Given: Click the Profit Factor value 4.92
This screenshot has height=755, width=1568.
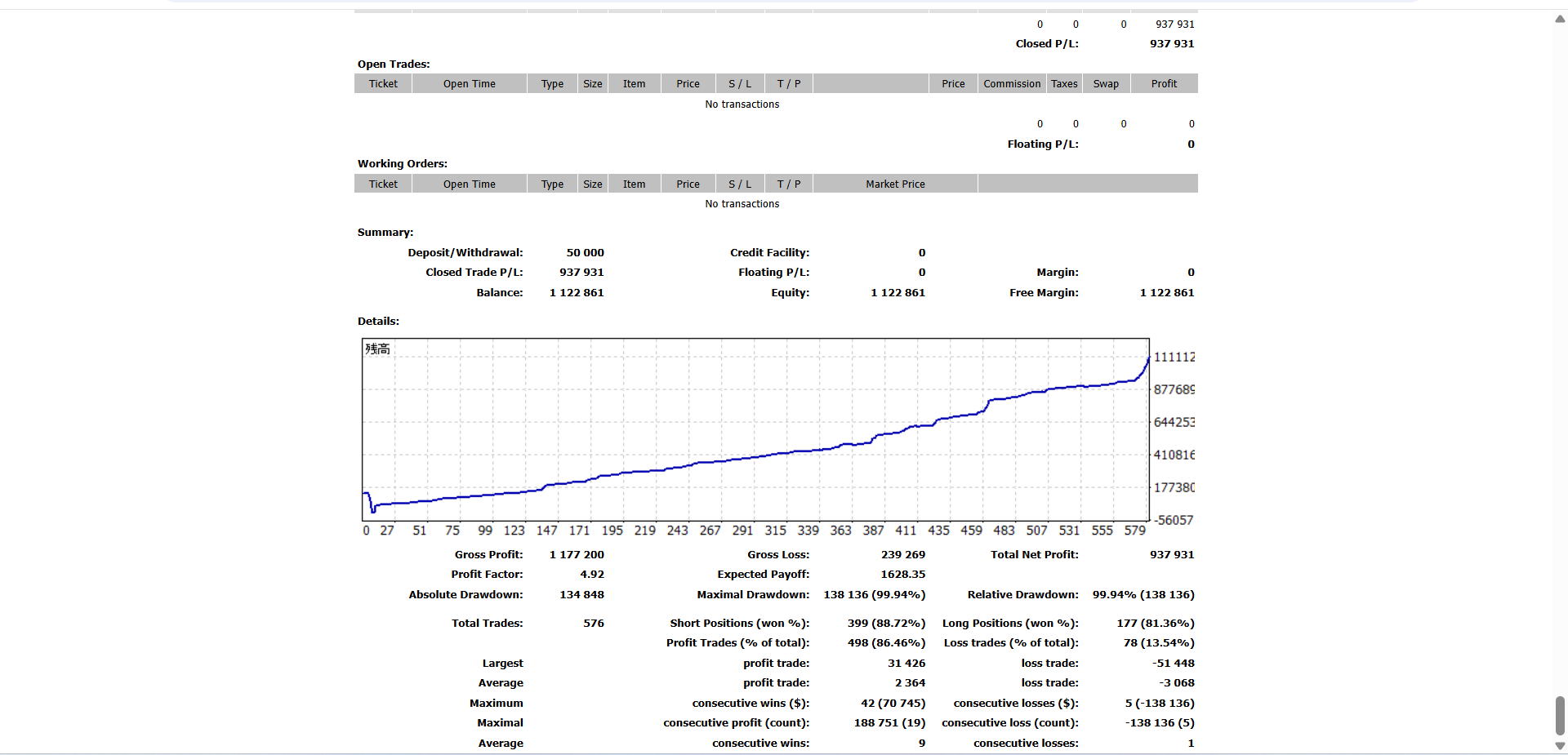Looking at the screenshot, I should click(x=592, y=575).
